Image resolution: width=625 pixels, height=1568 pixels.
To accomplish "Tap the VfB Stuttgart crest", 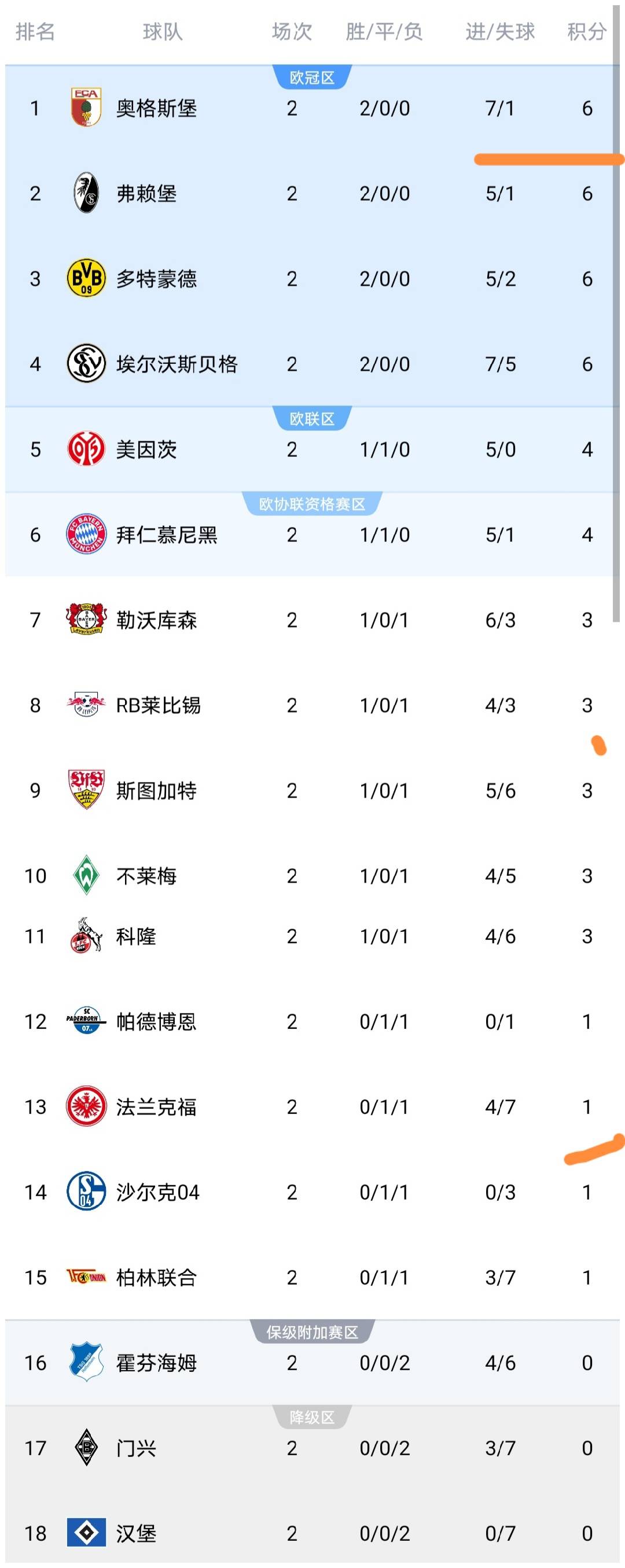I will pos(86,789).
